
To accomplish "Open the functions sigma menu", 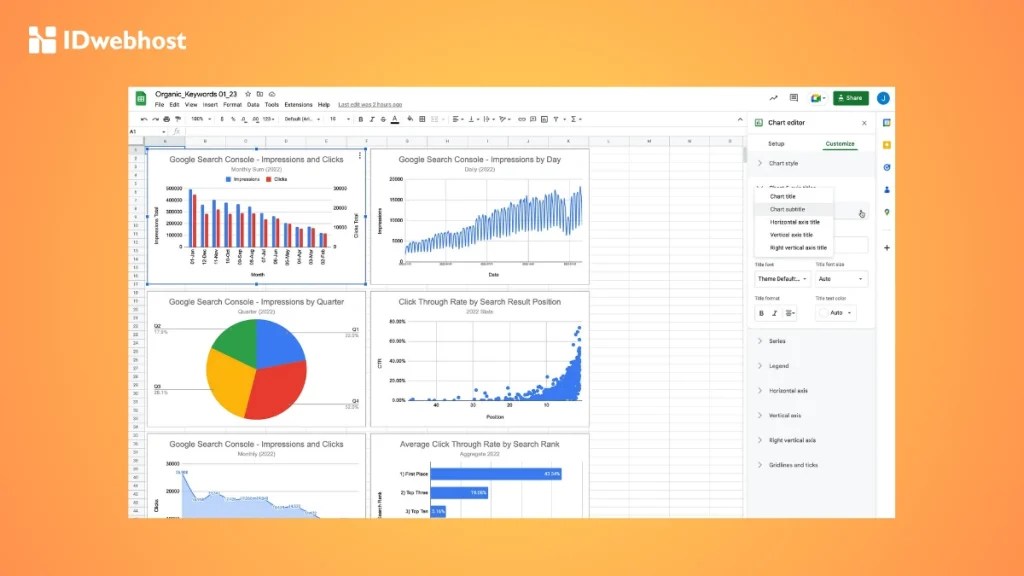I will click(575, 120).
